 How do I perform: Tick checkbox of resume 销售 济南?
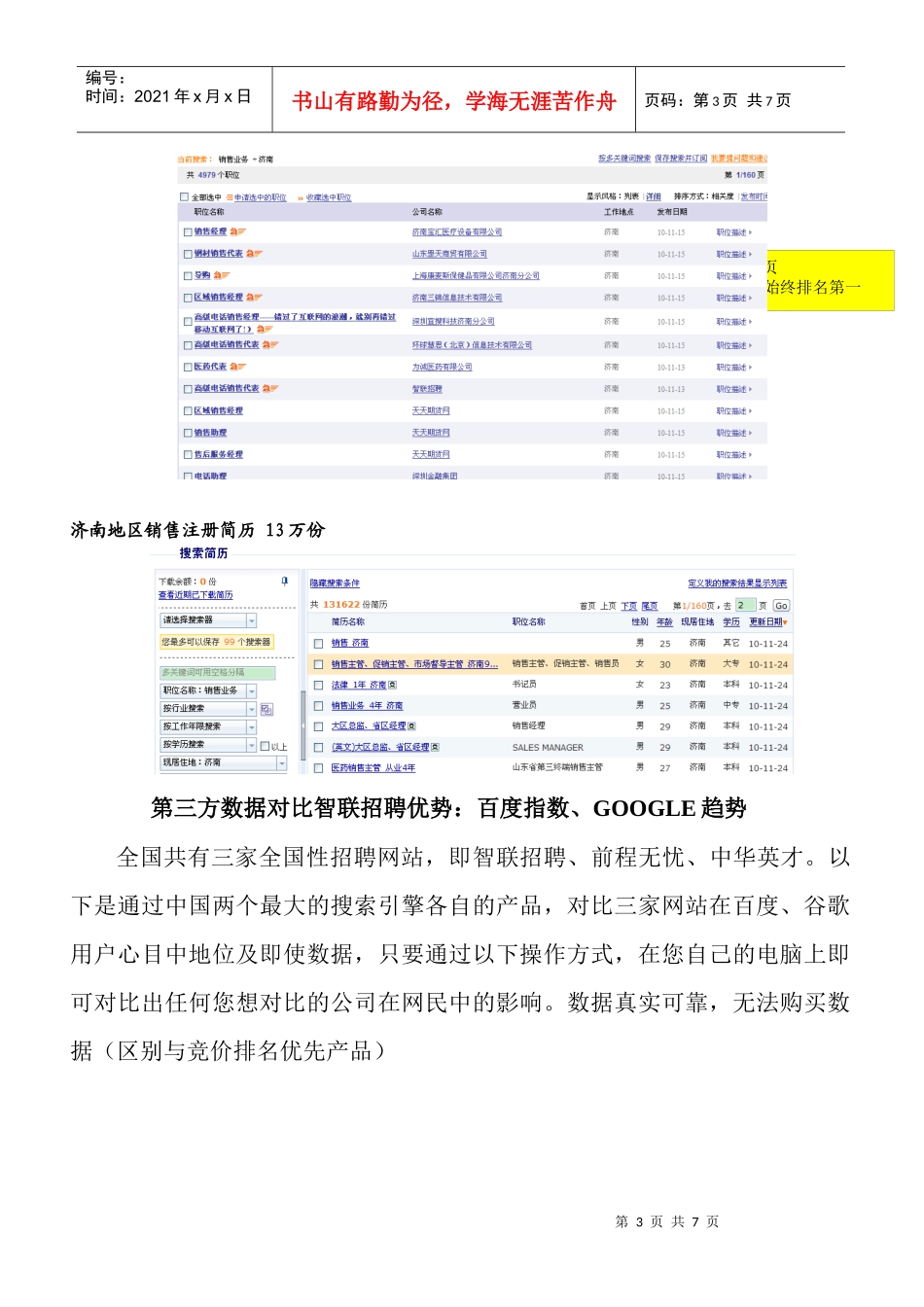318,644
